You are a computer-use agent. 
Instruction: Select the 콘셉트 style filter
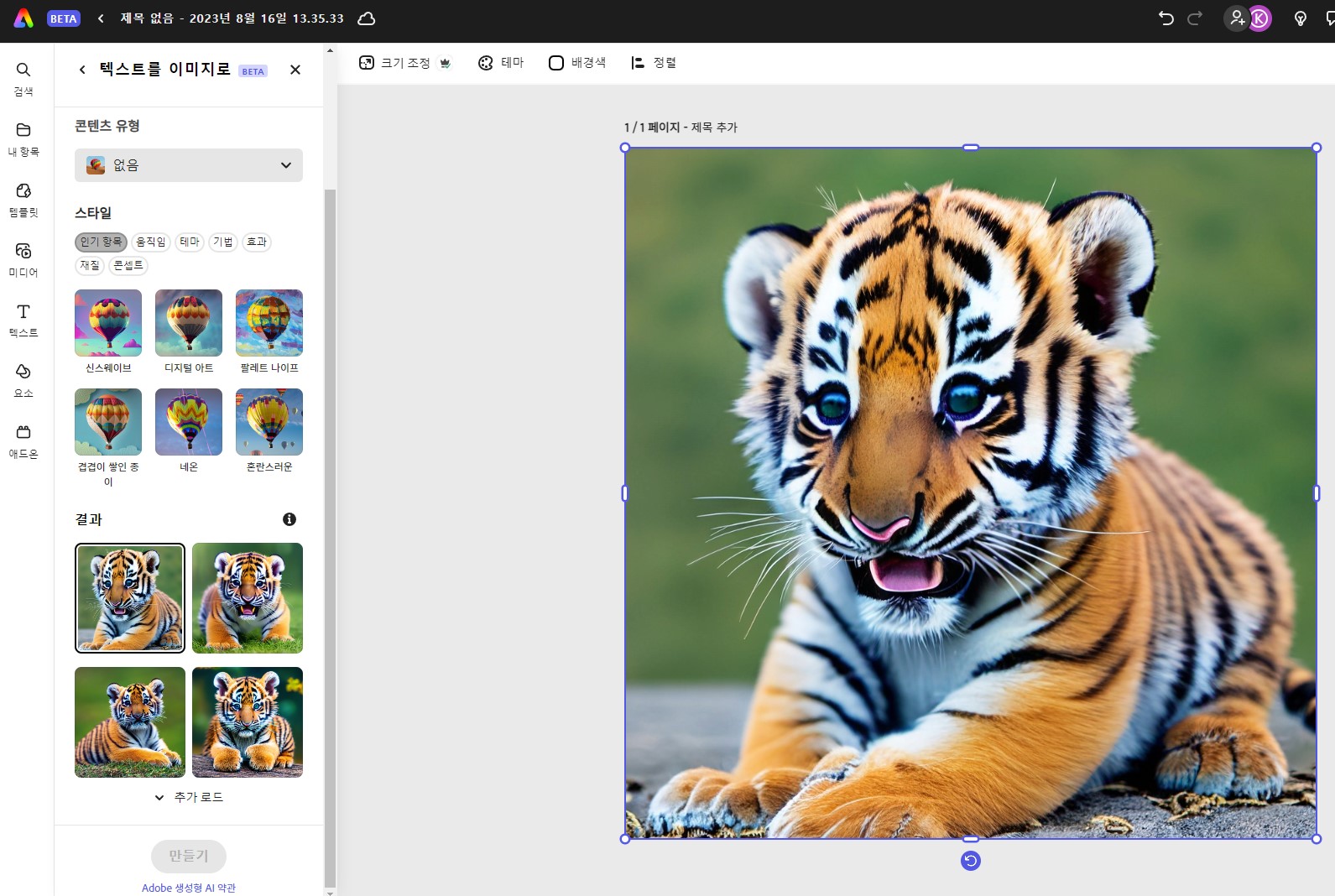coord(128,265)
